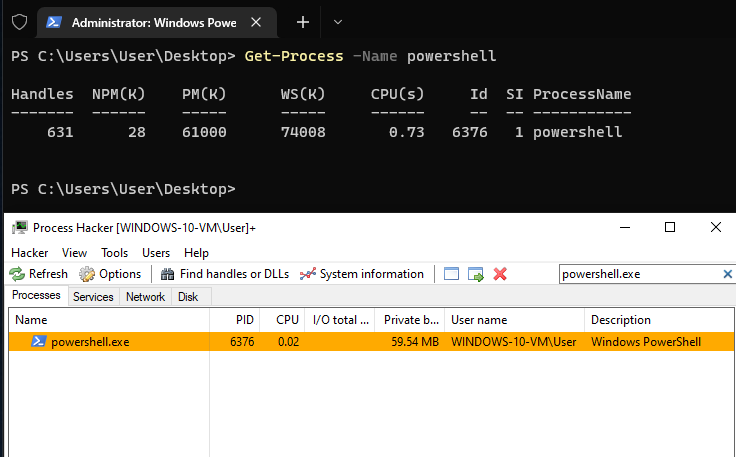Click the green Refresh icon
This screenshot has height=457, width=736.
(17, 274)
